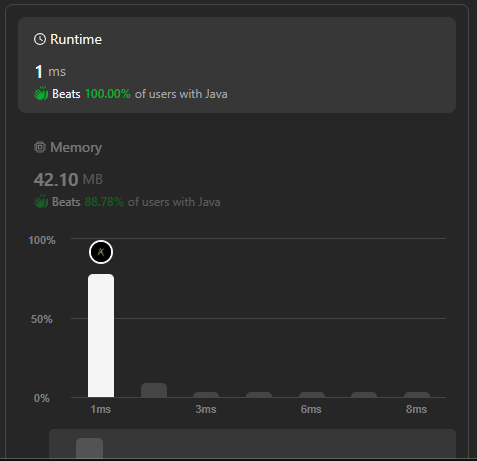
Task: Click the 1 ms runtime value
Action: [x=51, y=72]
